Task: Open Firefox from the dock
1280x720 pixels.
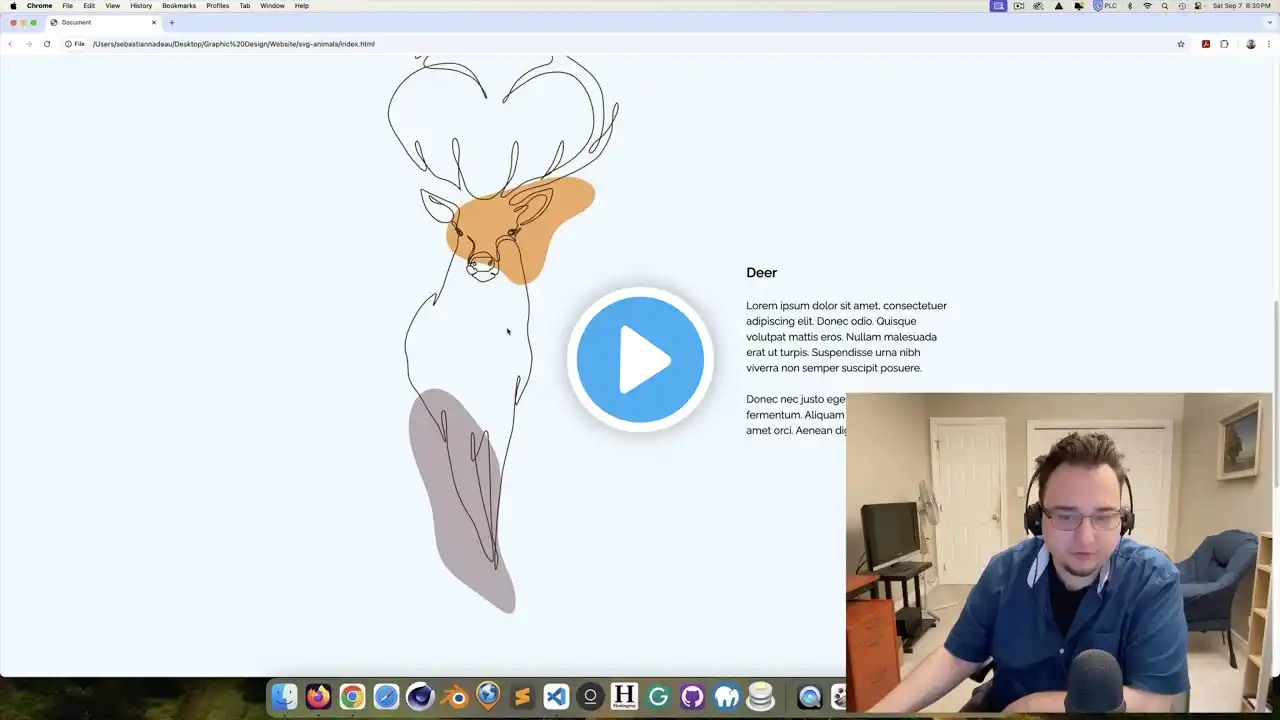Action: 318,696
